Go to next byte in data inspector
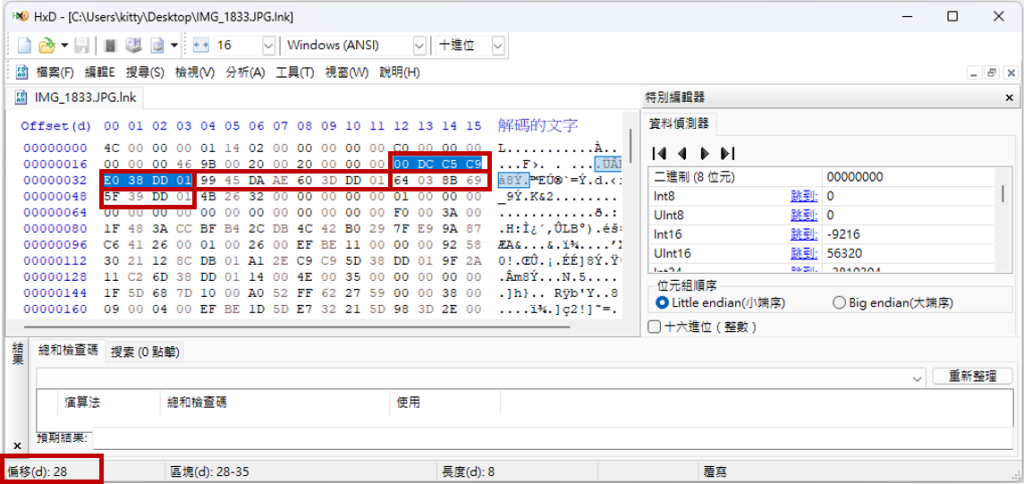 [705, 153]
